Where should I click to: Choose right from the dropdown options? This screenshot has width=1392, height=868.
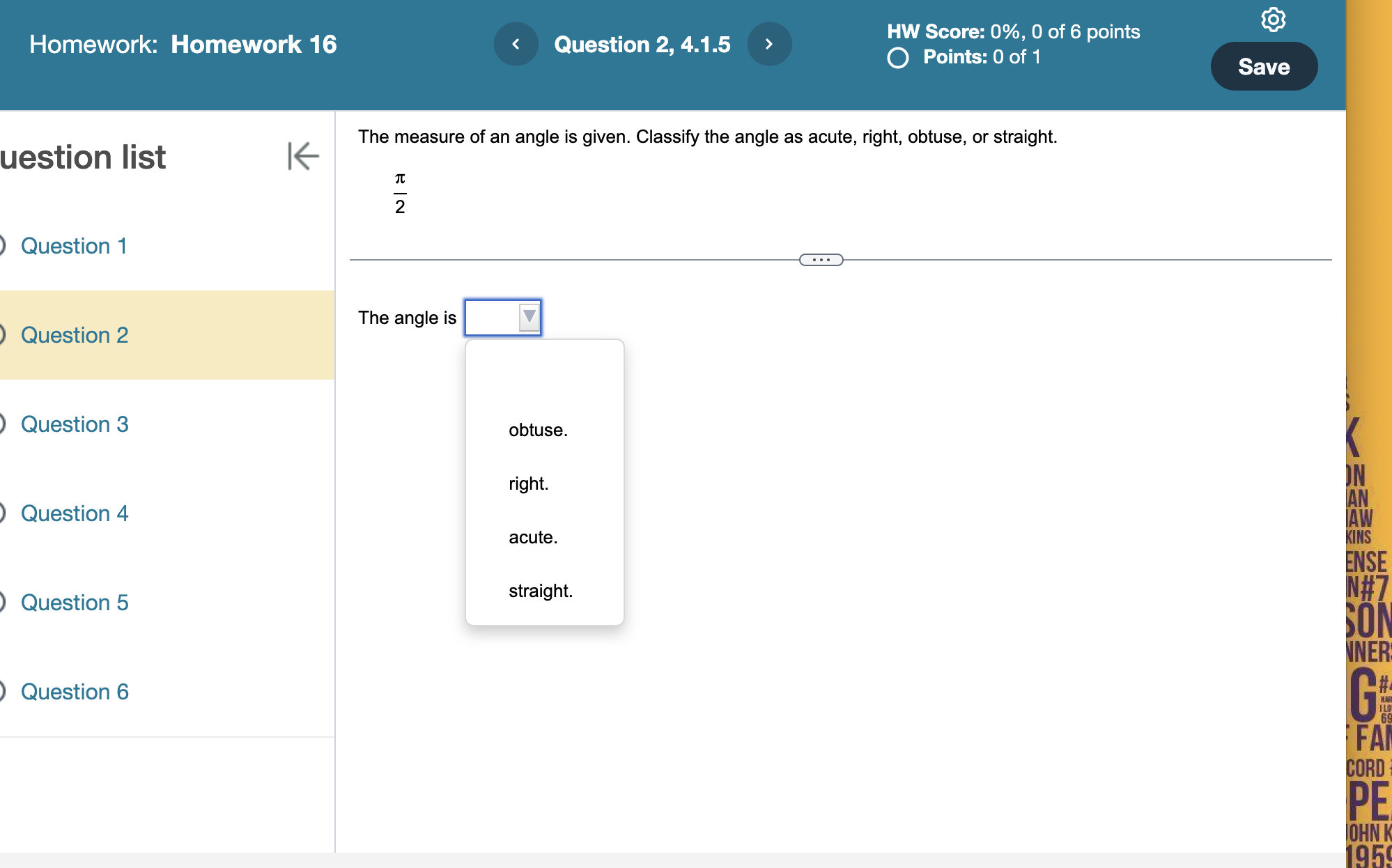coord(528,483)
